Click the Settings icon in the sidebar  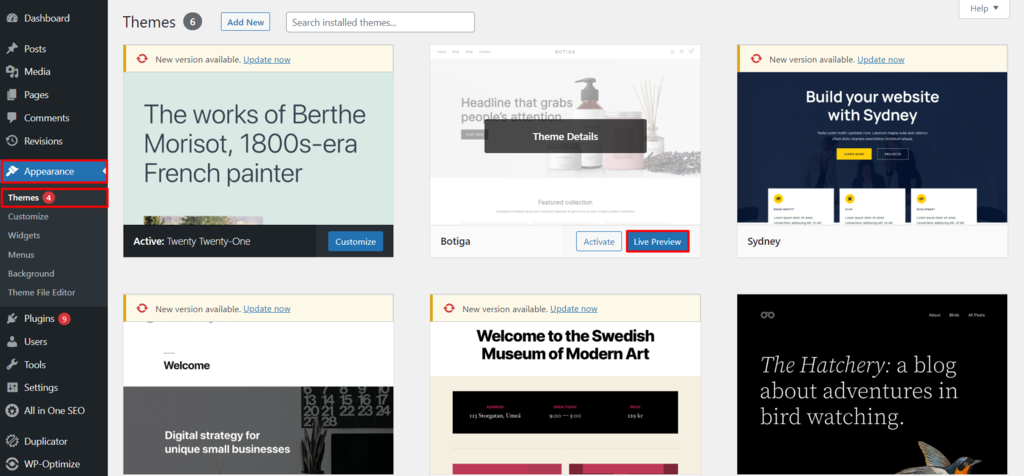(x=12, y=388)
